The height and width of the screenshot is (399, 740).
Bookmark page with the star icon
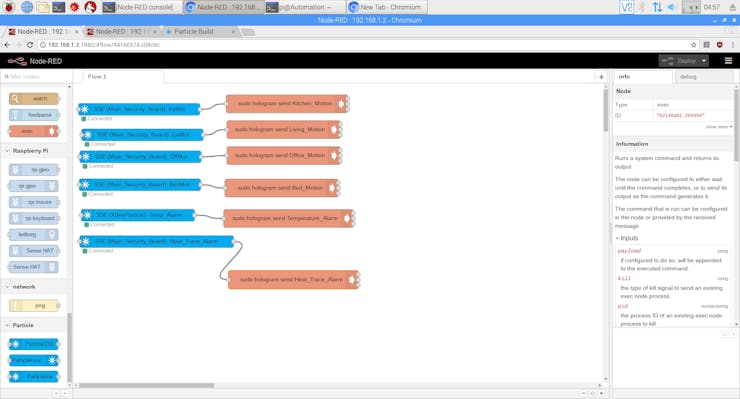(693, 45)
